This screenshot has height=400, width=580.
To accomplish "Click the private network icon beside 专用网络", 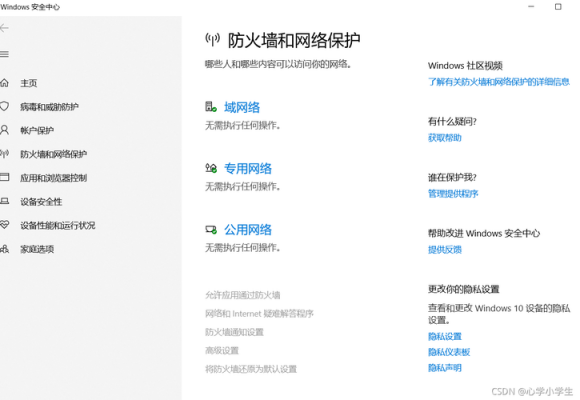I will click(x=211, y=168).
